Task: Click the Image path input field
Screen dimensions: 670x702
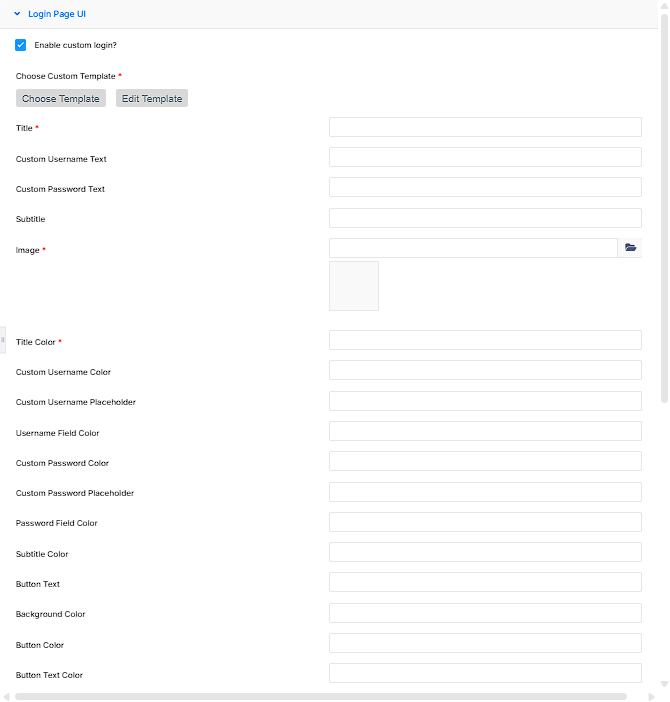Action: (x=474, y=248)
